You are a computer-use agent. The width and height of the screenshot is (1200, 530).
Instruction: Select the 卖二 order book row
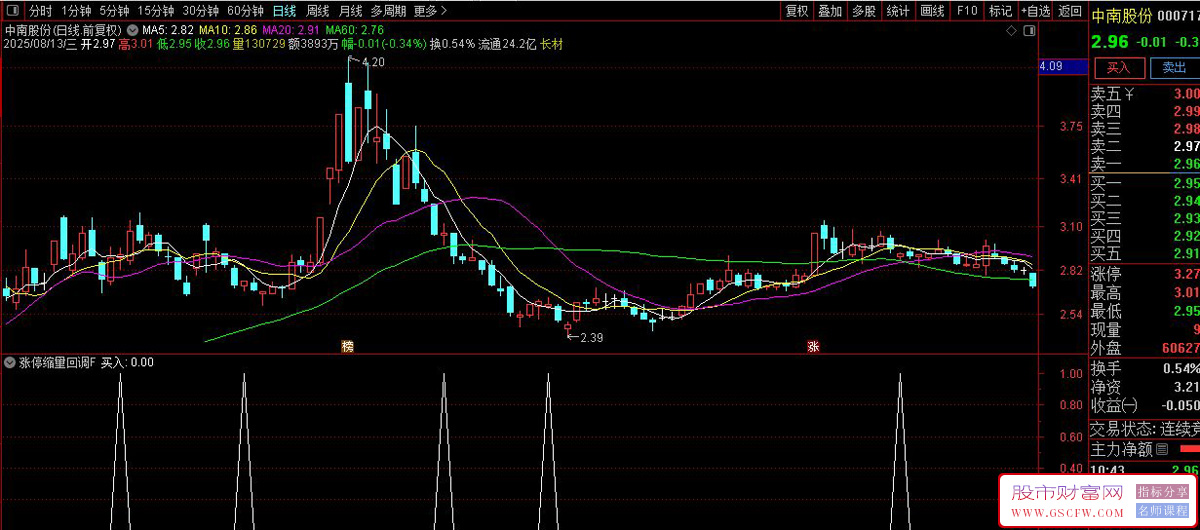1145,147
